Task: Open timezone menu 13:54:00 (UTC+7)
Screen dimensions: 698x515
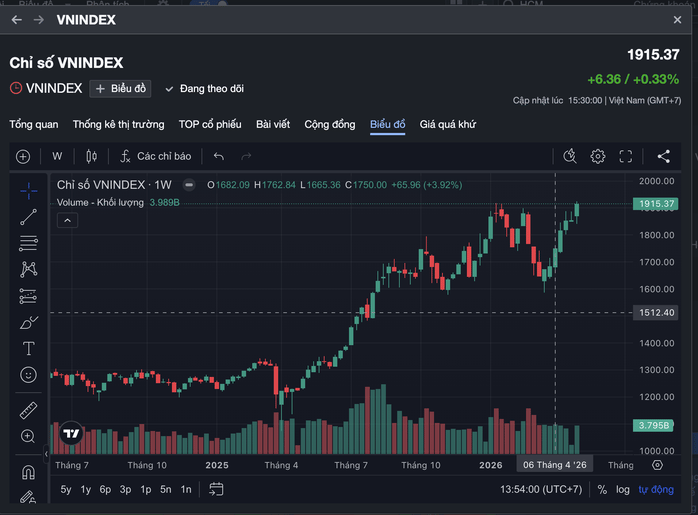Action: pos(541,490)
